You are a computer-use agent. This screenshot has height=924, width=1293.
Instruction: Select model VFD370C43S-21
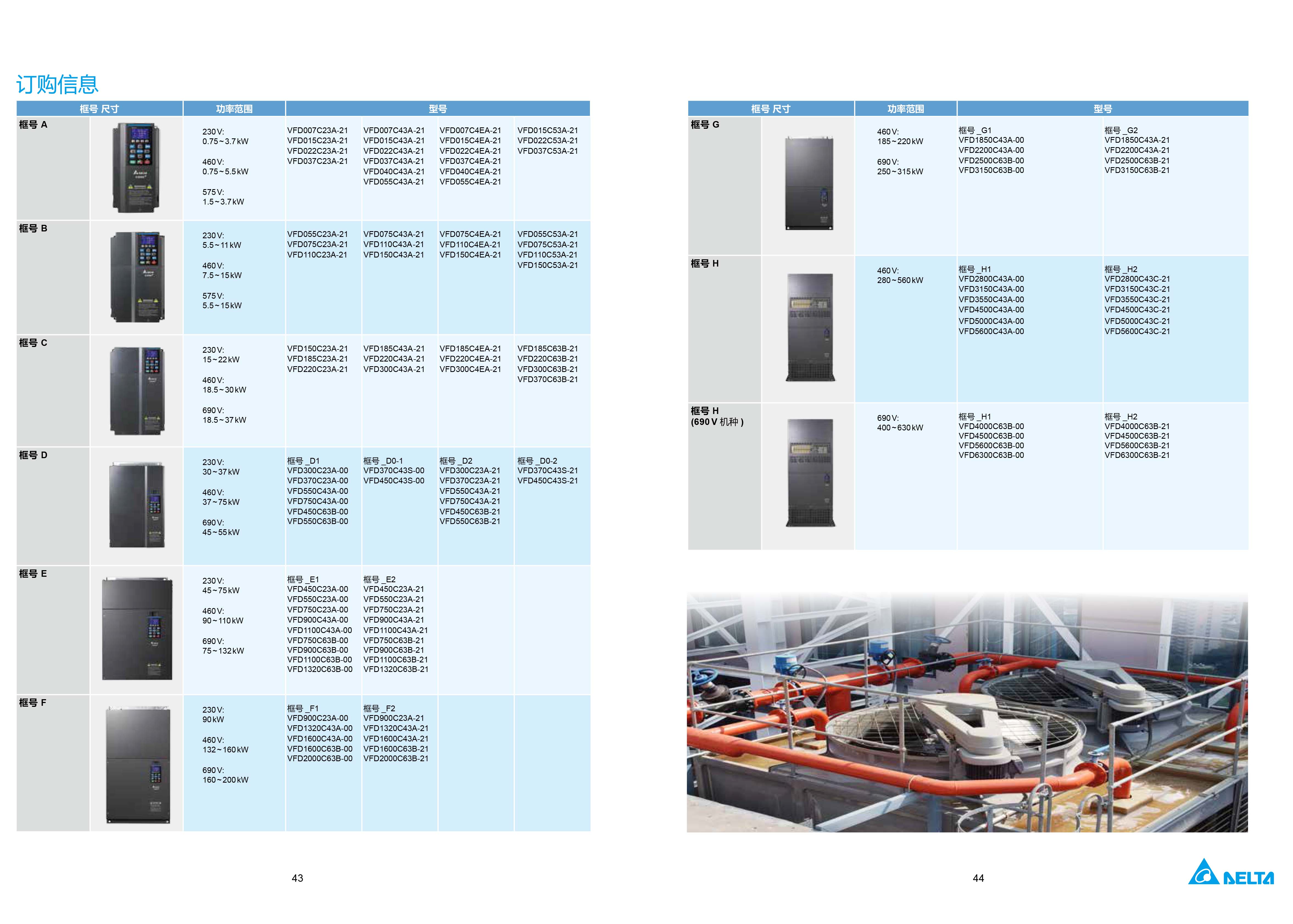point(547,471)
